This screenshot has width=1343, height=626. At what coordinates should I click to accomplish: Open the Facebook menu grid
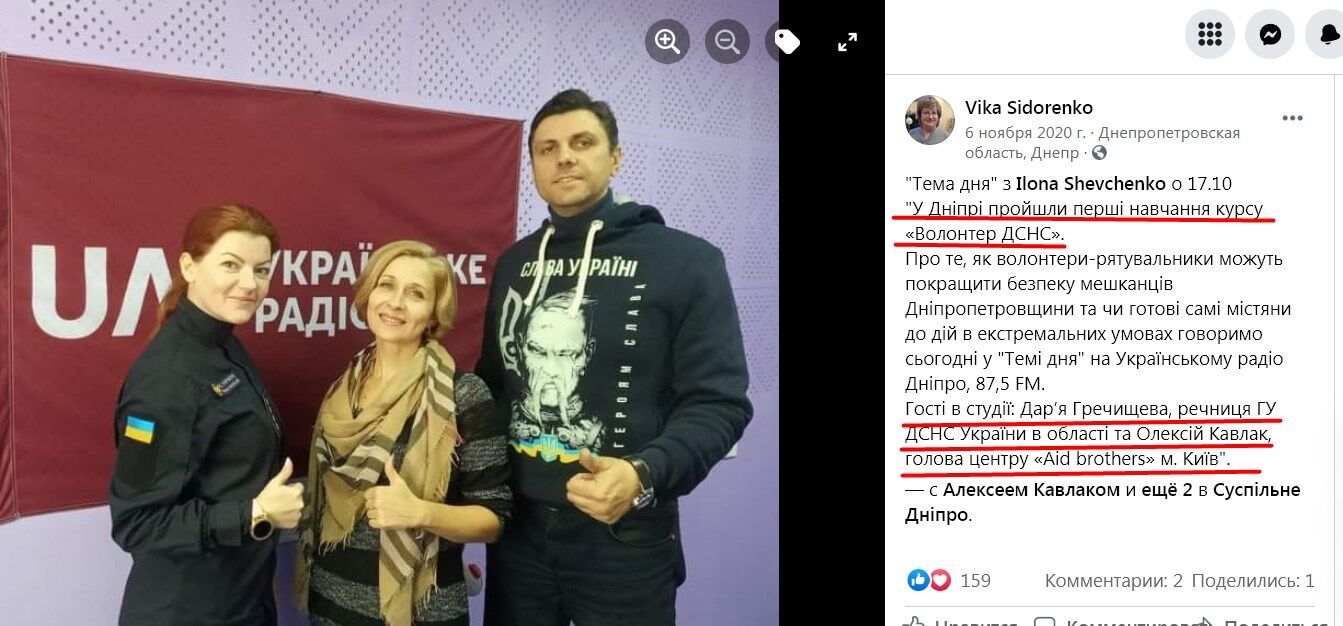pyautogui.click(x=1210, y=34)
